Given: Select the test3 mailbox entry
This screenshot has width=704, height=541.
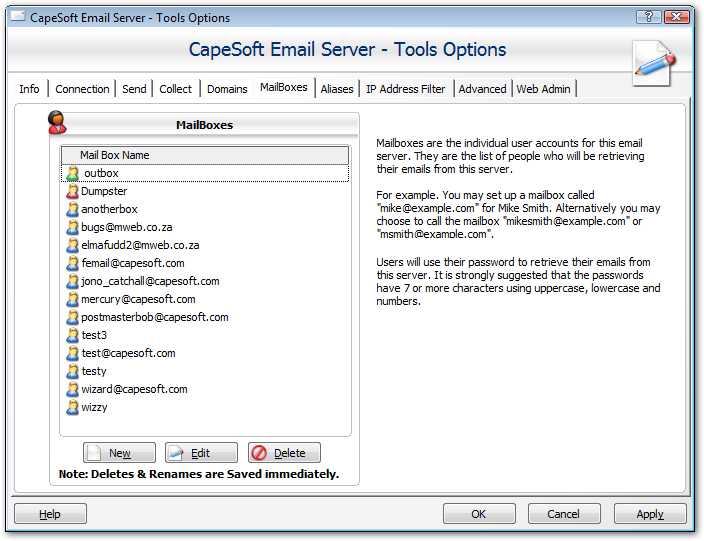Looking at the screenshot, I should coord(94,336).
